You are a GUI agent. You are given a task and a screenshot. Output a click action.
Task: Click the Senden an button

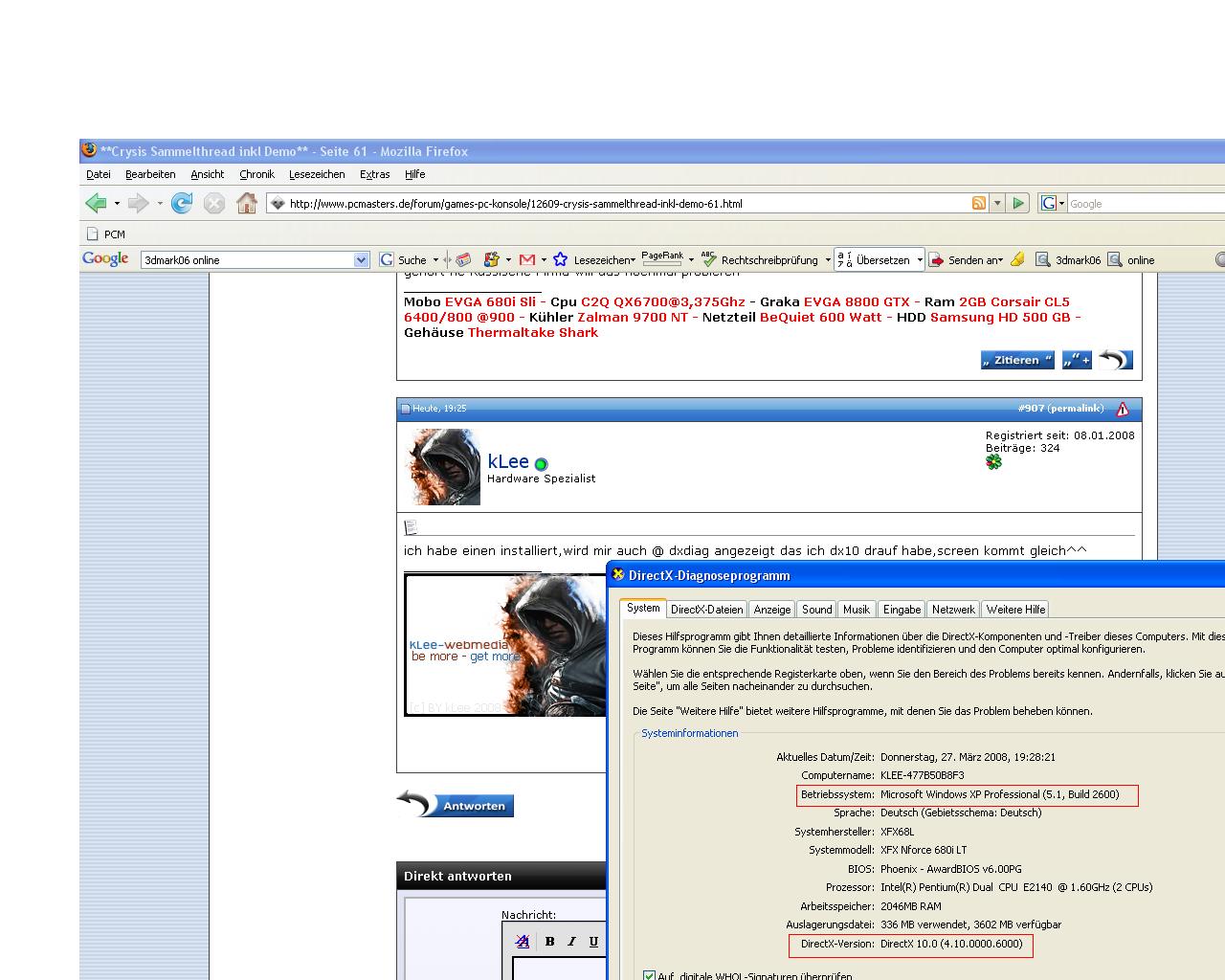[966, 259]
